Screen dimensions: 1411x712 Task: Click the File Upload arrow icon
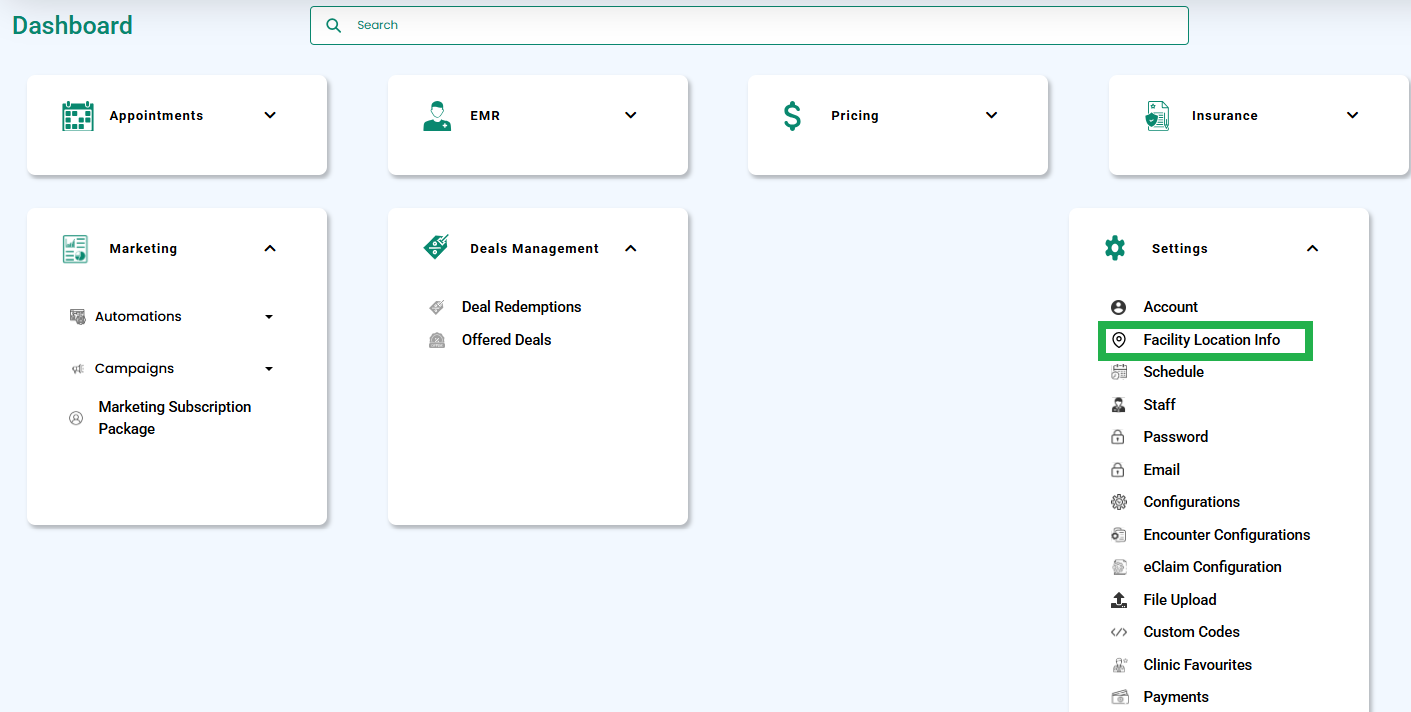(x=1119, y=600)
